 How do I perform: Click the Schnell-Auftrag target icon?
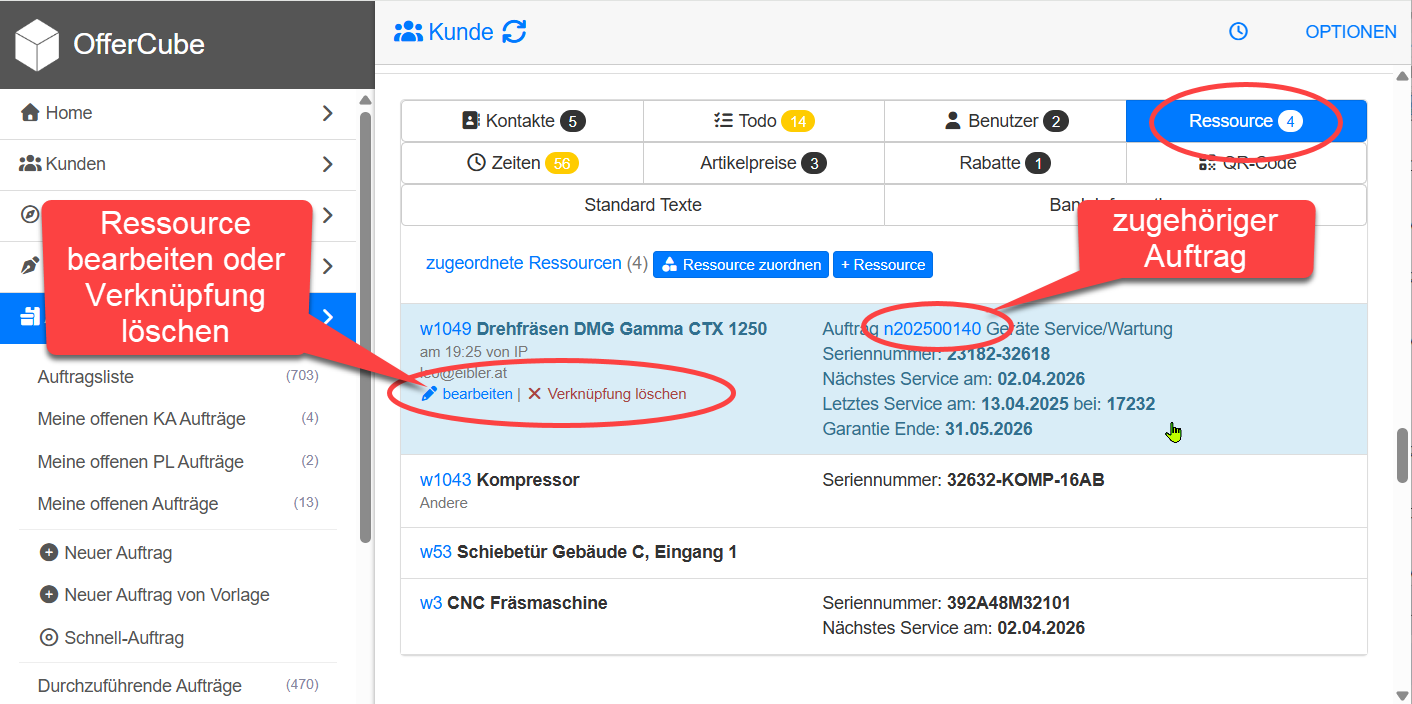pos(48,638)
